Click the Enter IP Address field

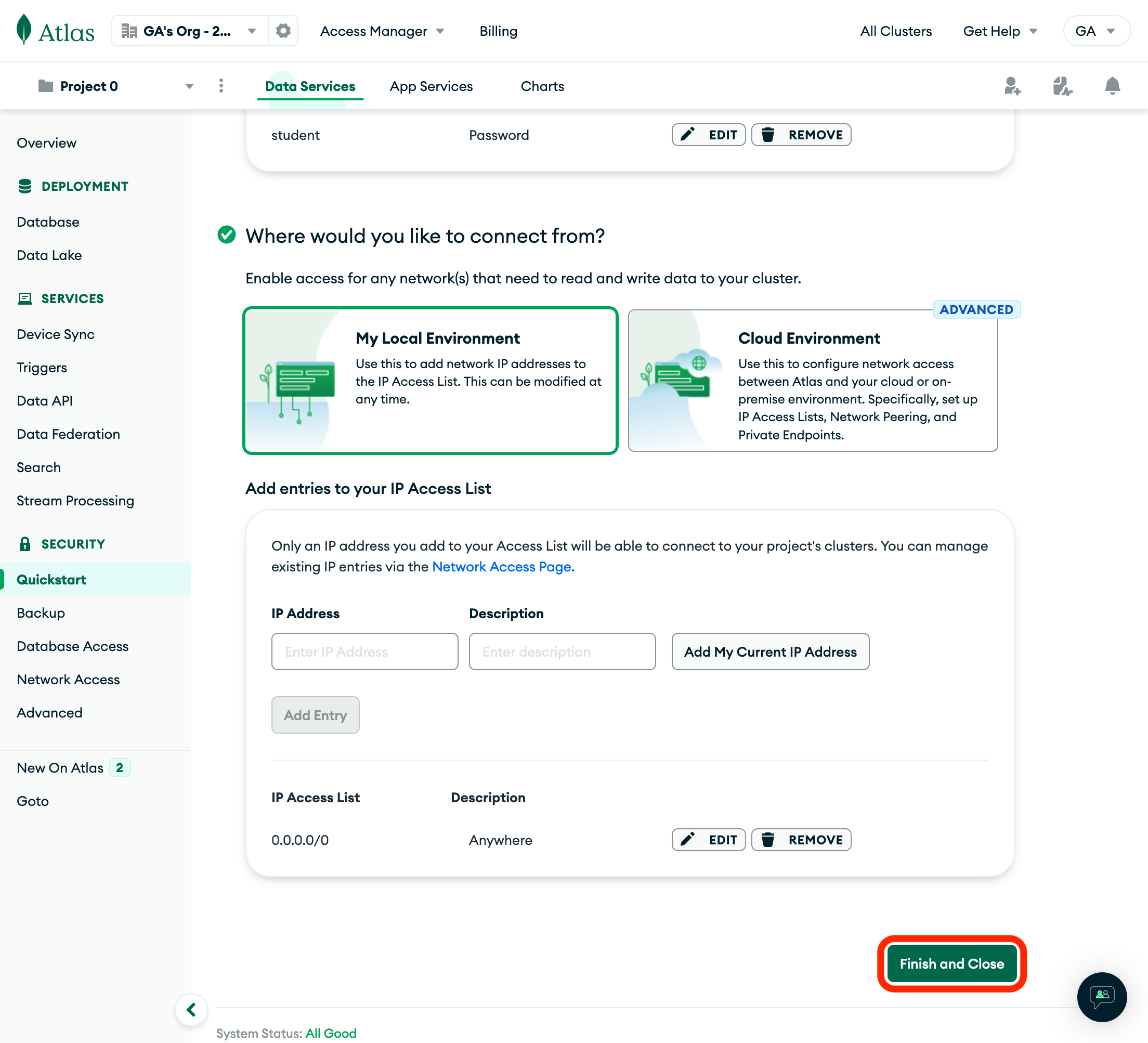364,651
